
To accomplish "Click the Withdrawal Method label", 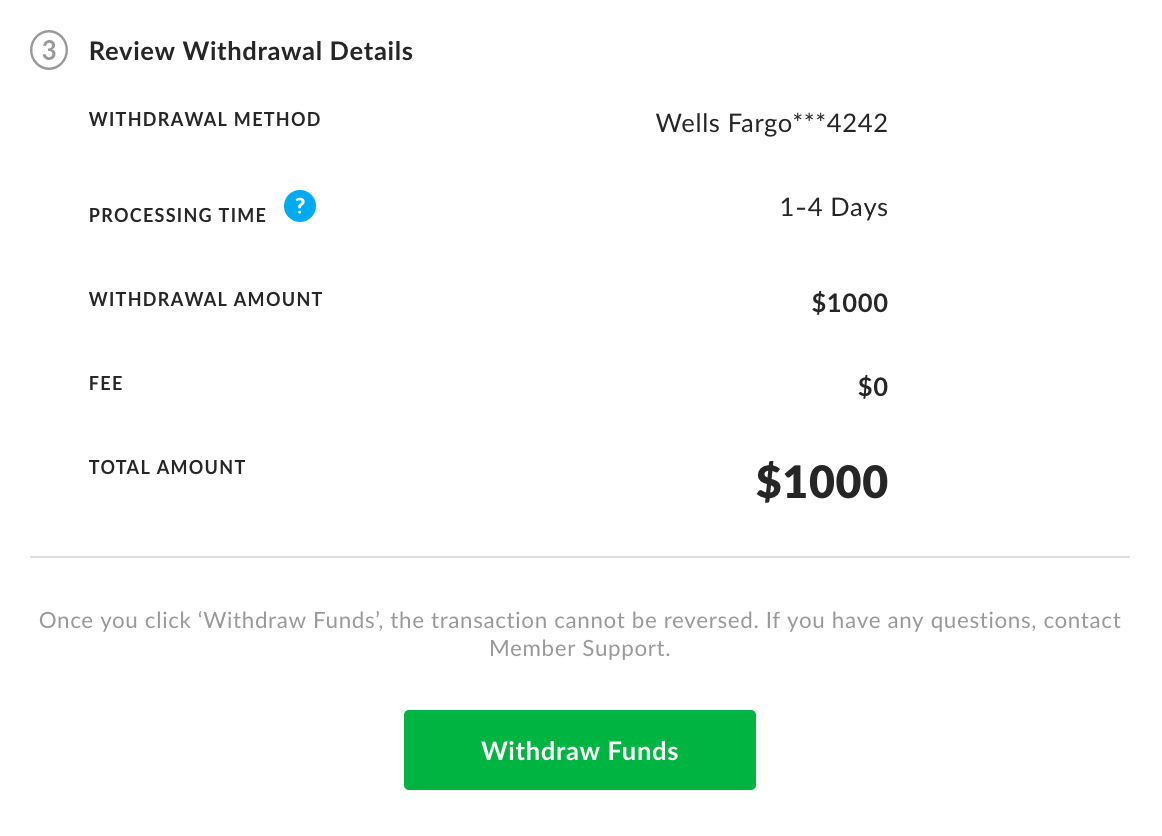I will pos(204,119).
